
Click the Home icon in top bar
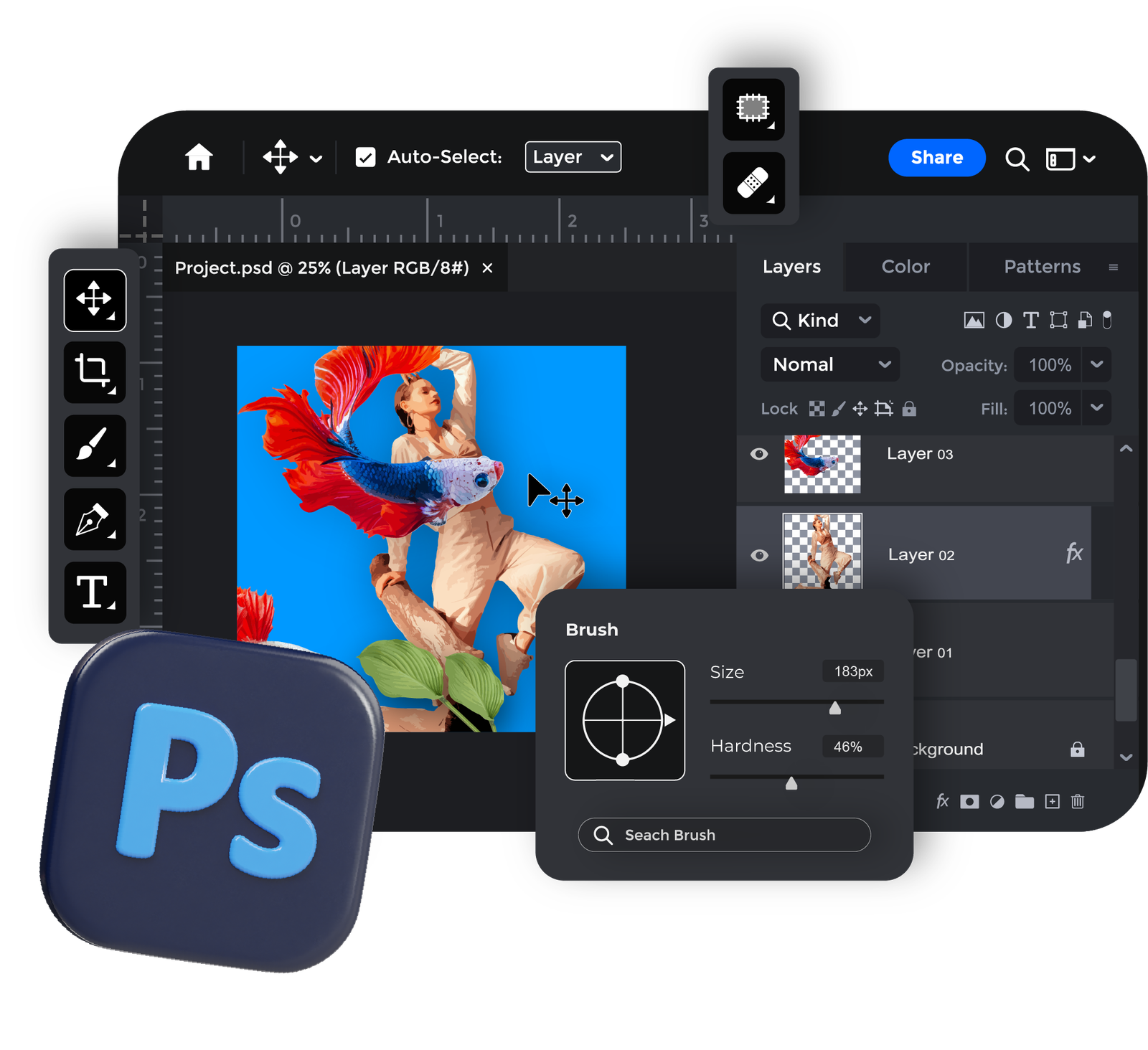pos(199,157)
